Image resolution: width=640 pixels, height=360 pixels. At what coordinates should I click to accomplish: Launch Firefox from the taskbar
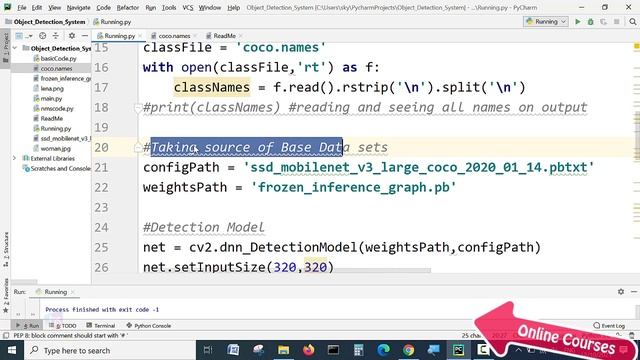309,350
